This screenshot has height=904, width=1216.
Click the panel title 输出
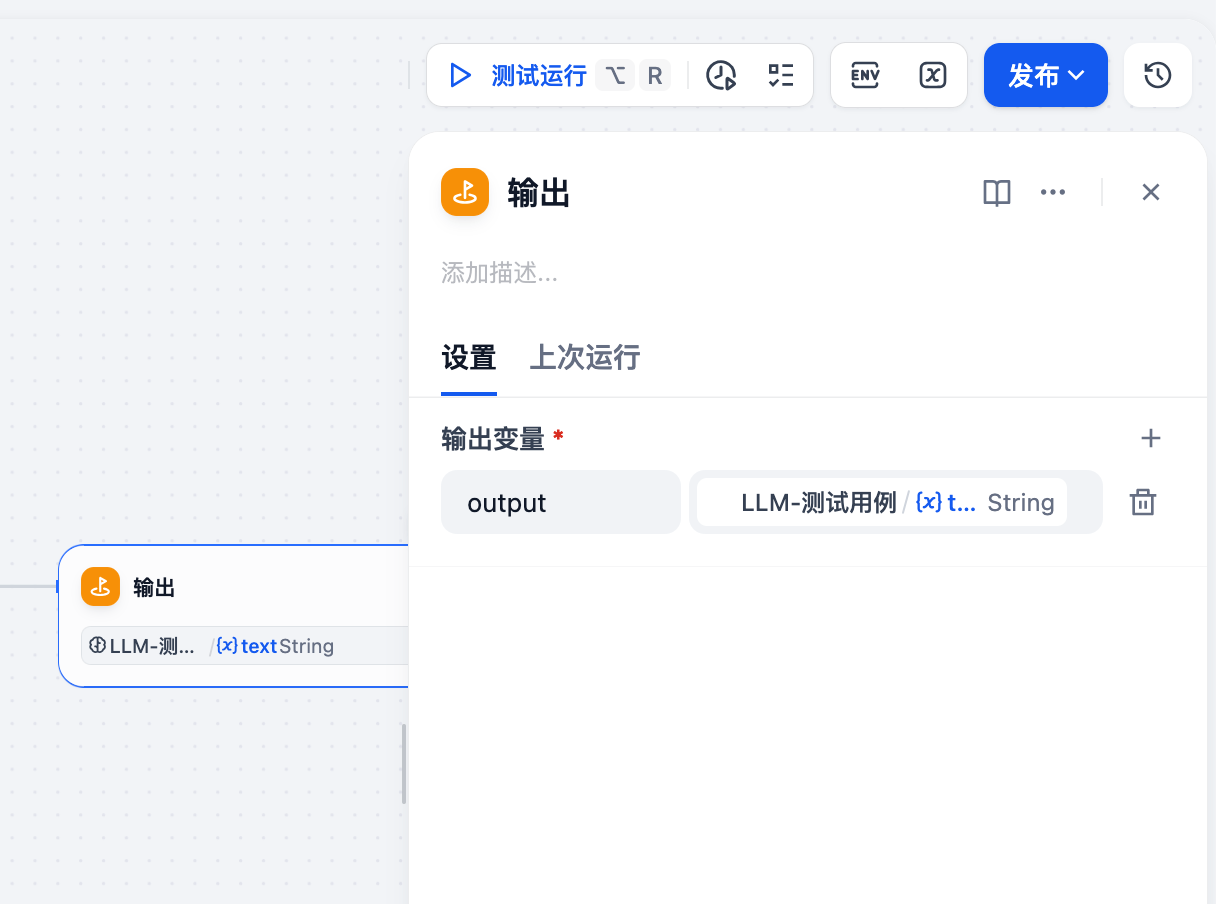tap(539, 193)
